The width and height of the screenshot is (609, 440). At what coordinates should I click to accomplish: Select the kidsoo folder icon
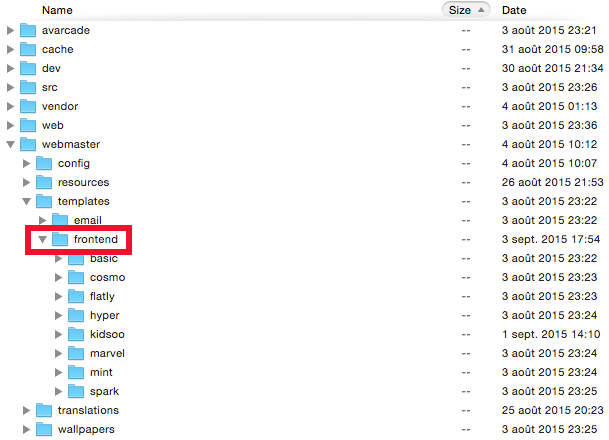coord(76,334)
